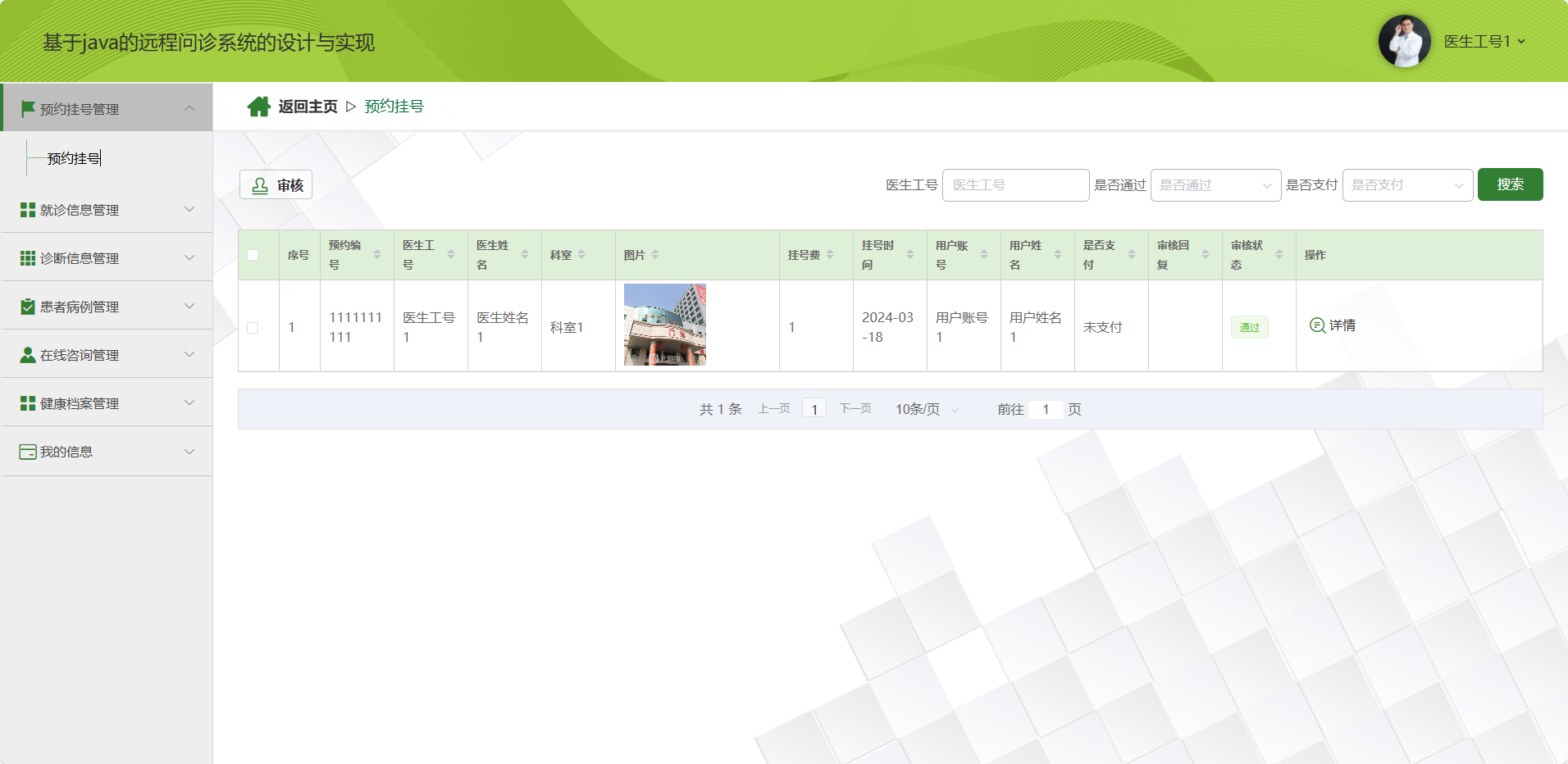Sort by 审核回复 column arrows
The width and height of the screenshot is (1568, 764).
pos(1206,255)
